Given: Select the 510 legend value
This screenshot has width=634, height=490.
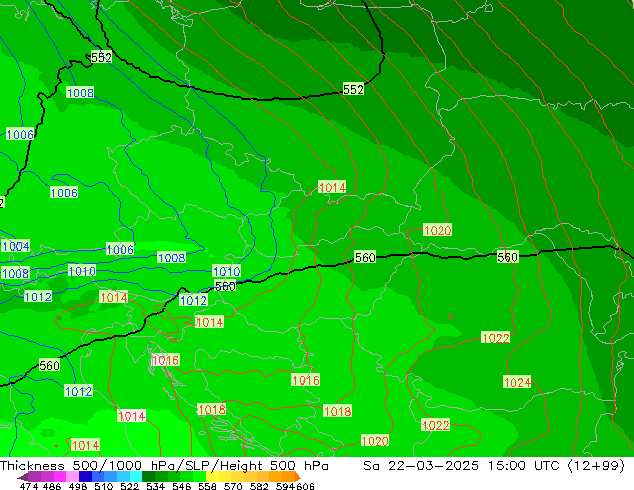Looking at the screenshot, I should click(x=104, y=486).
